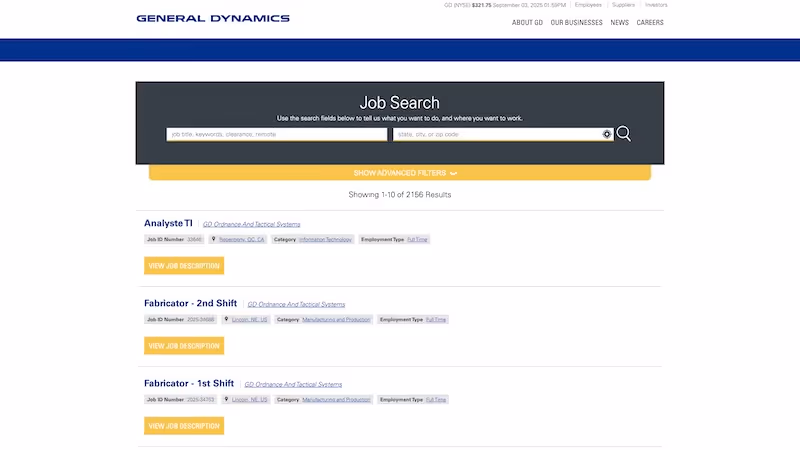This screenshot has height=450, width=800.
Task: View job description for Fabricator 1st Shift
Action: click(184, 426)
